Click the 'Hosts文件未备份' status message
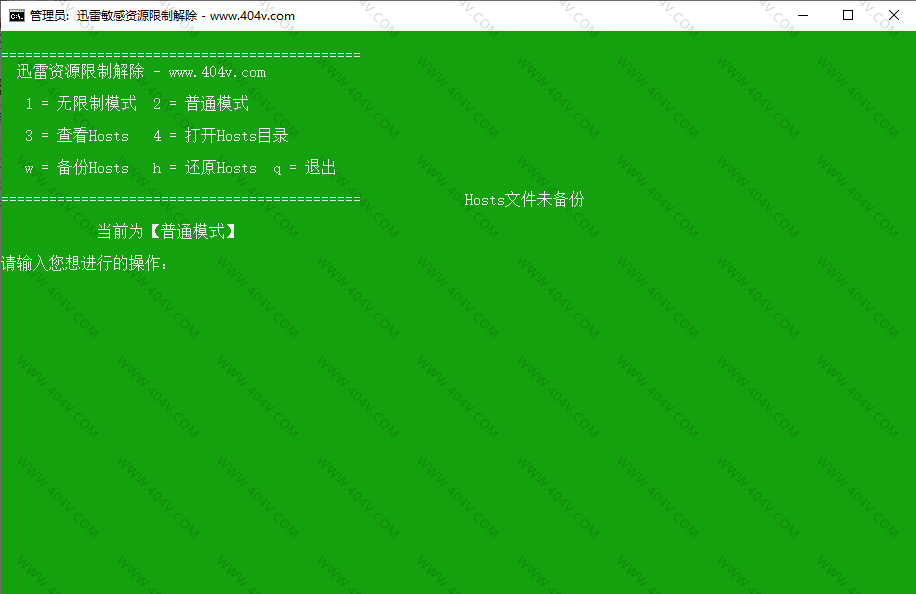The width and height of the screenshot is (916, 594). point(524,200)
